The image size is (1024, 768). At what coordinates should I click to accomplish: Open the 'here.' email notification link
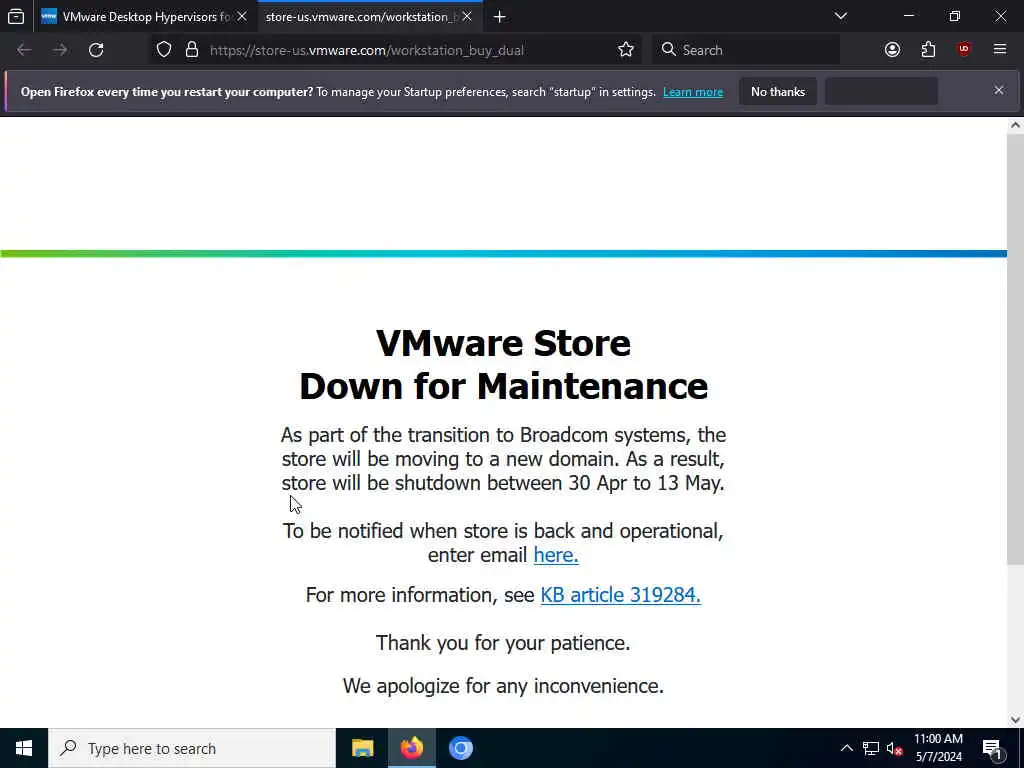tap(556, 554)
